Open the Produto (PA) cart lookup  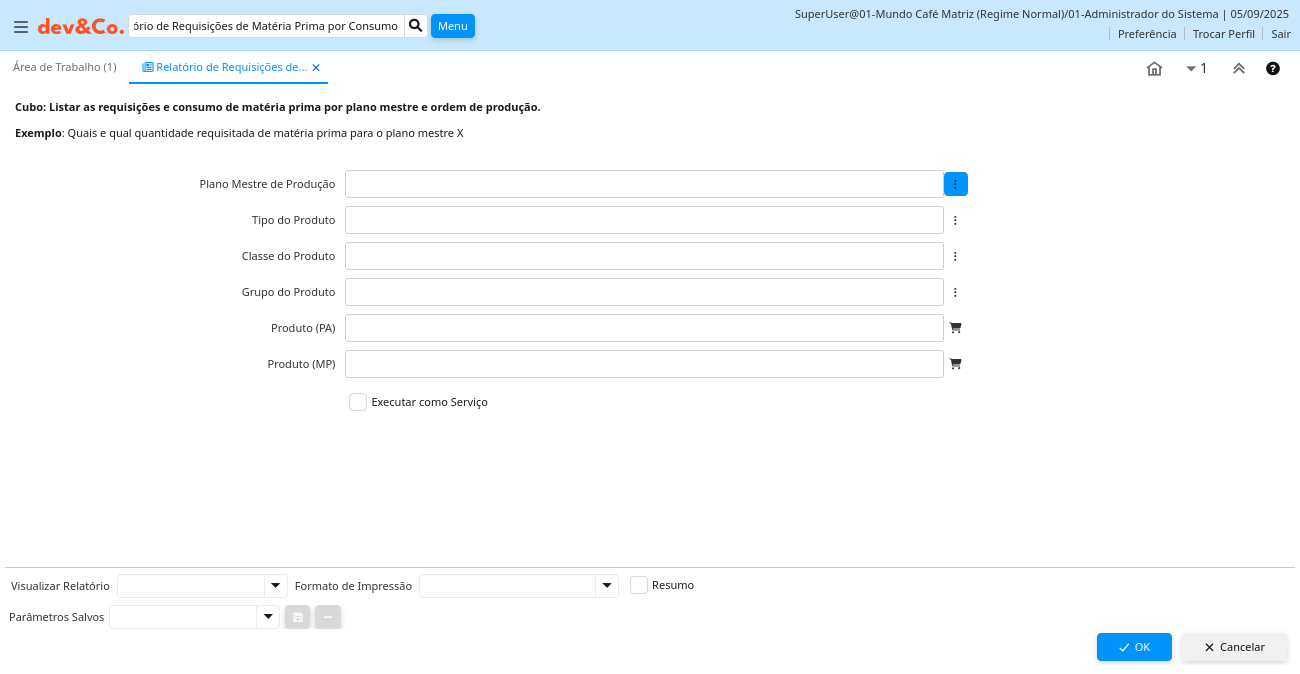pyautogui.click(x=955, y=328)
